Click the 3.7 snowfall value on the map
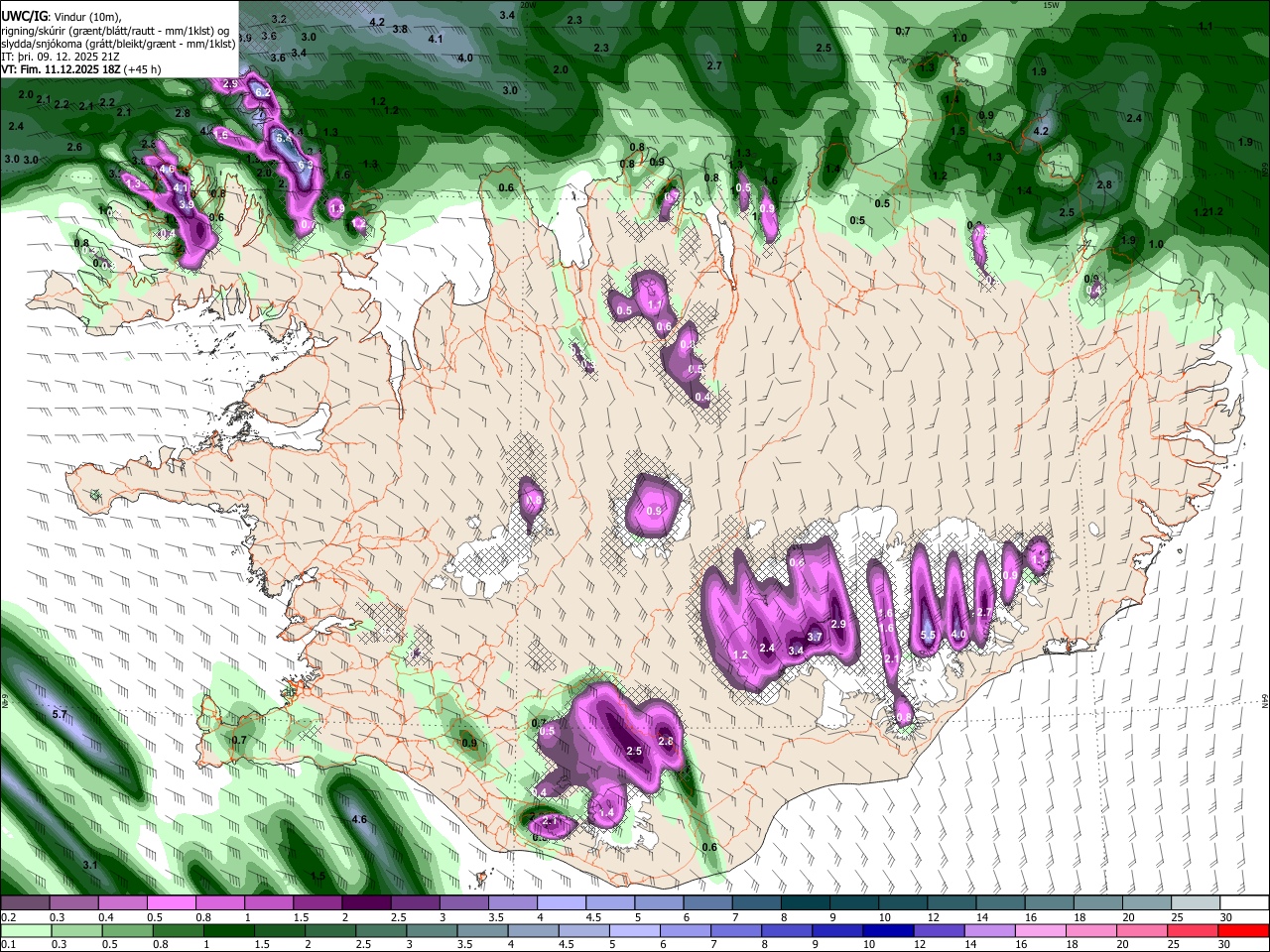Screen dimensions: 1270x952 click(x=815, y=637)
